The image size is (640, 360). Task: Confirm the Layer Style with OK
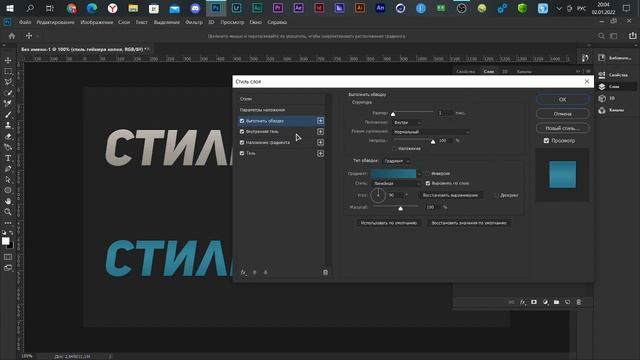[562, 100]
